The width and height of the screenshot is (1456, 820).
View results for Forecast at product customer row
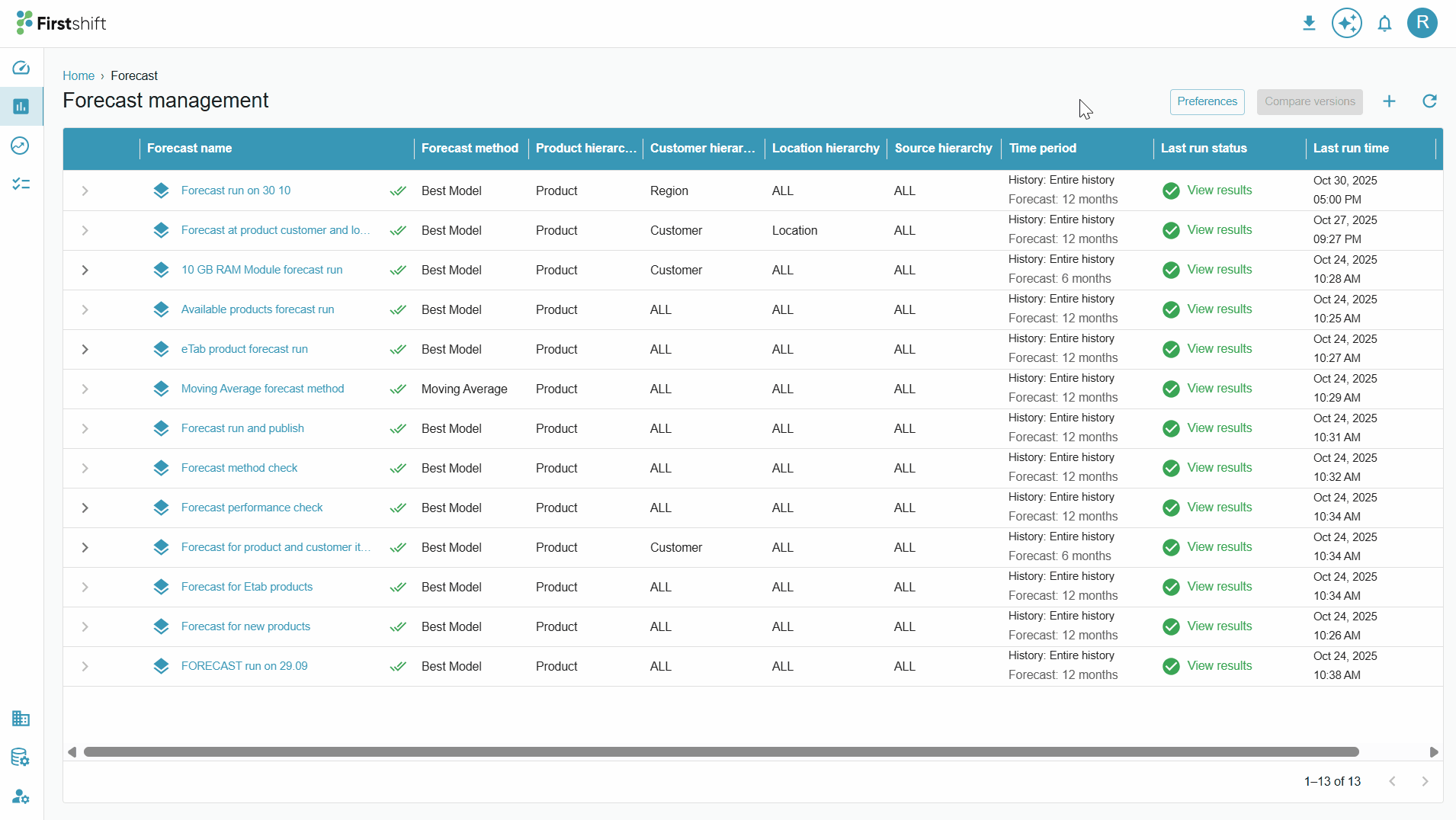(x=1219, y=230)
